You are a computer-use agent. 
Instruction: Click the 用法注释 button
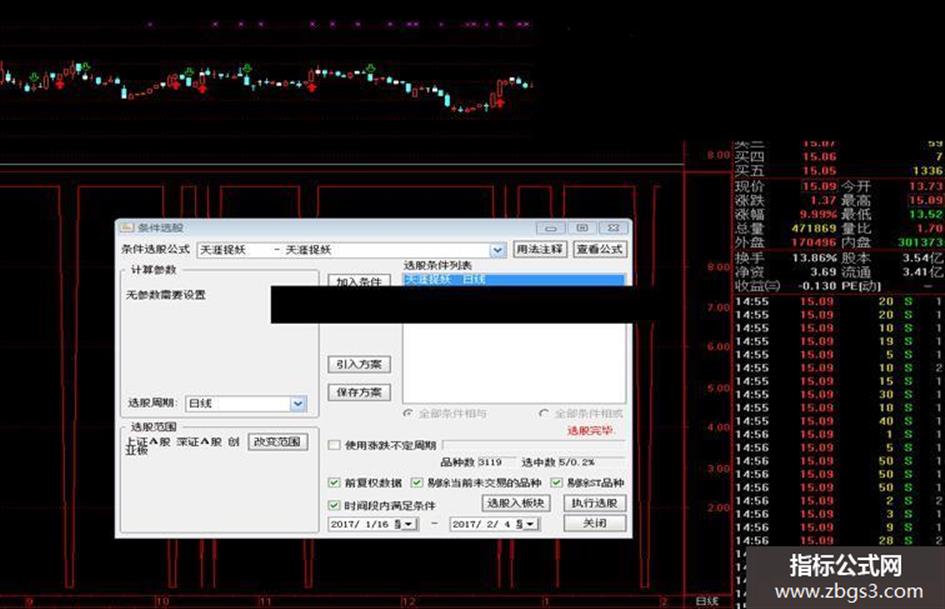click(x=539, y=249)
